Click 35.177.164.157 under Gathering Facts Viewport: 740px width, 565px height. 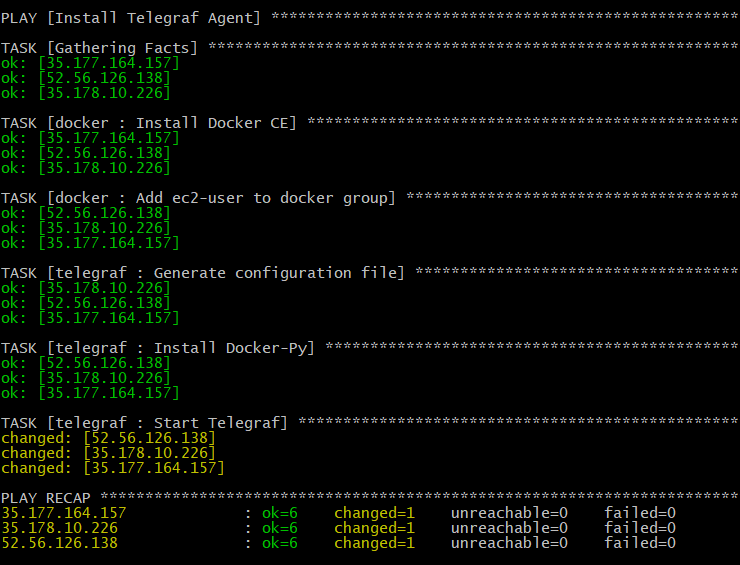(x=90, y=63)
